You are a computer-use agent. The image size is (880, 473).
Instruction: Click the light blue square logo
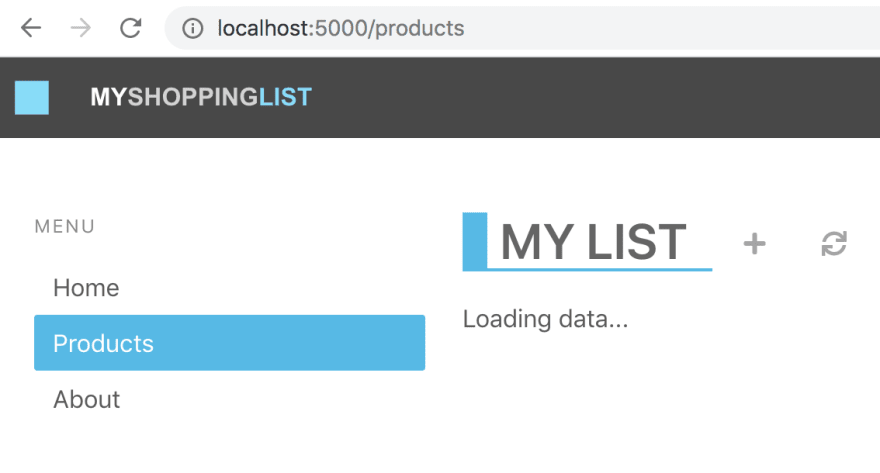[31, 98]
